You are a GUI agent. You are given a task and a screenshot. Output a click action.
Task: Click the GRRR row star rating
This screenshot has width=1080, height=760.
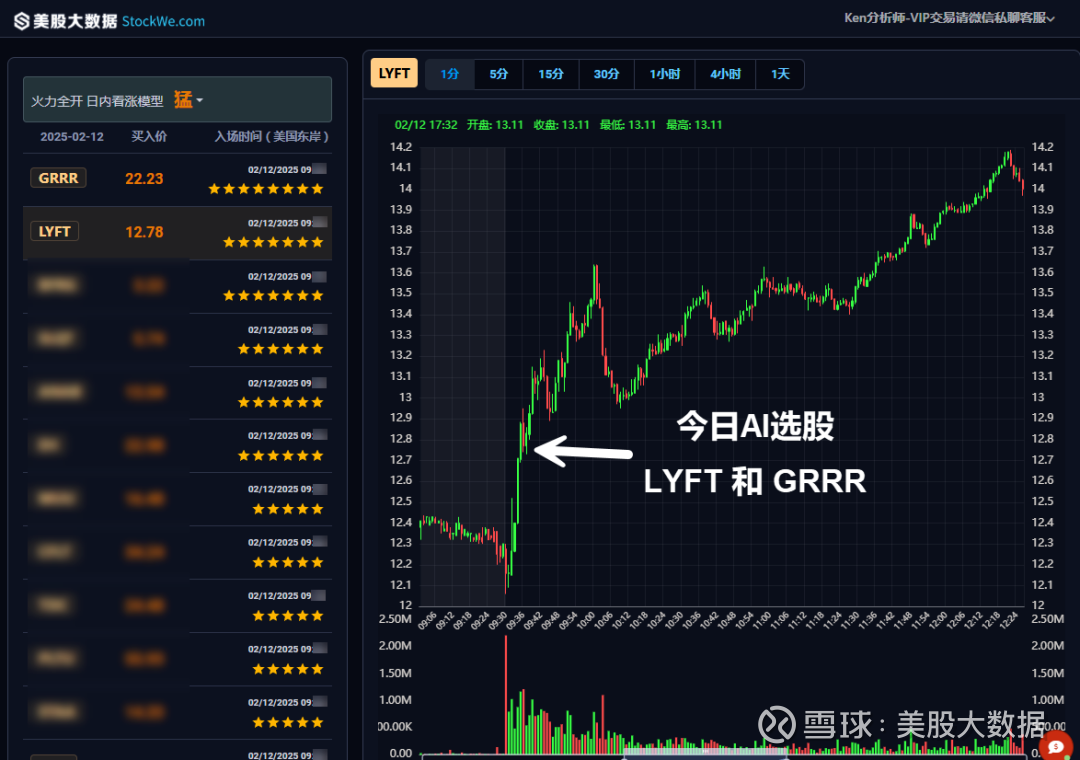pyautogui.click(x=266, y=189)
